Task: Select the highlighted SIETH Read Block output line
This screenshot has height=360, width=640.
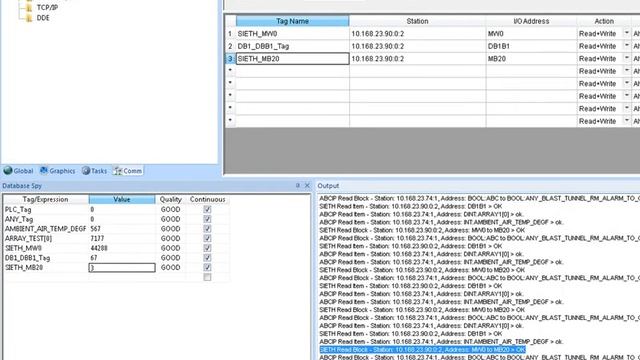Action: tap(422, 350)
